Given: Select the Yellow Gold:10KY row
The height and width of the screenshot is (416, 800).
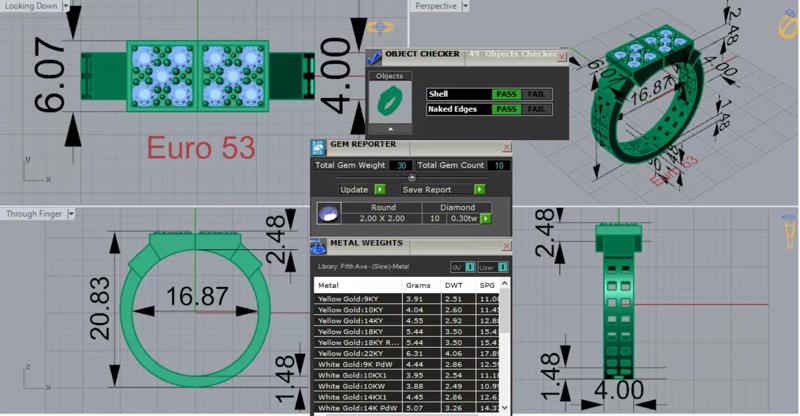Looking at the screenshot, I should pos(407,310).
